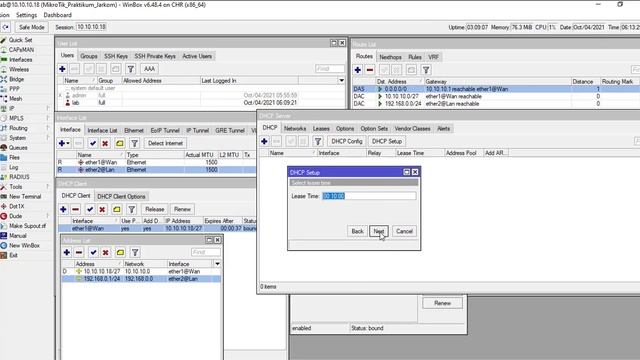The height and width of the screenshot is (360, 640).
Task: Add a new route in Route List
Action: coord(358,70)
